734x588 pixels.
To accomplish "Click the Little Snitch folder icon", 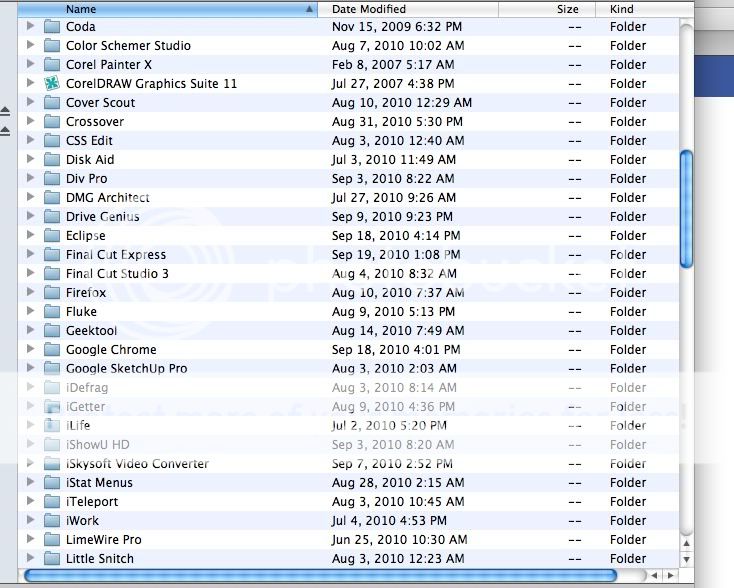I will click(x=52, y=559).
